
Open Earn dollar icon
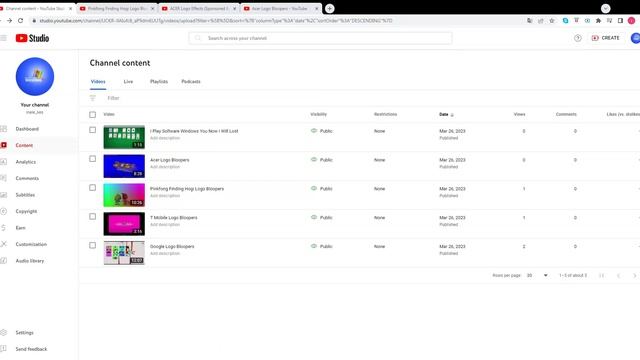pyautogui.click(x=4, y=228)
